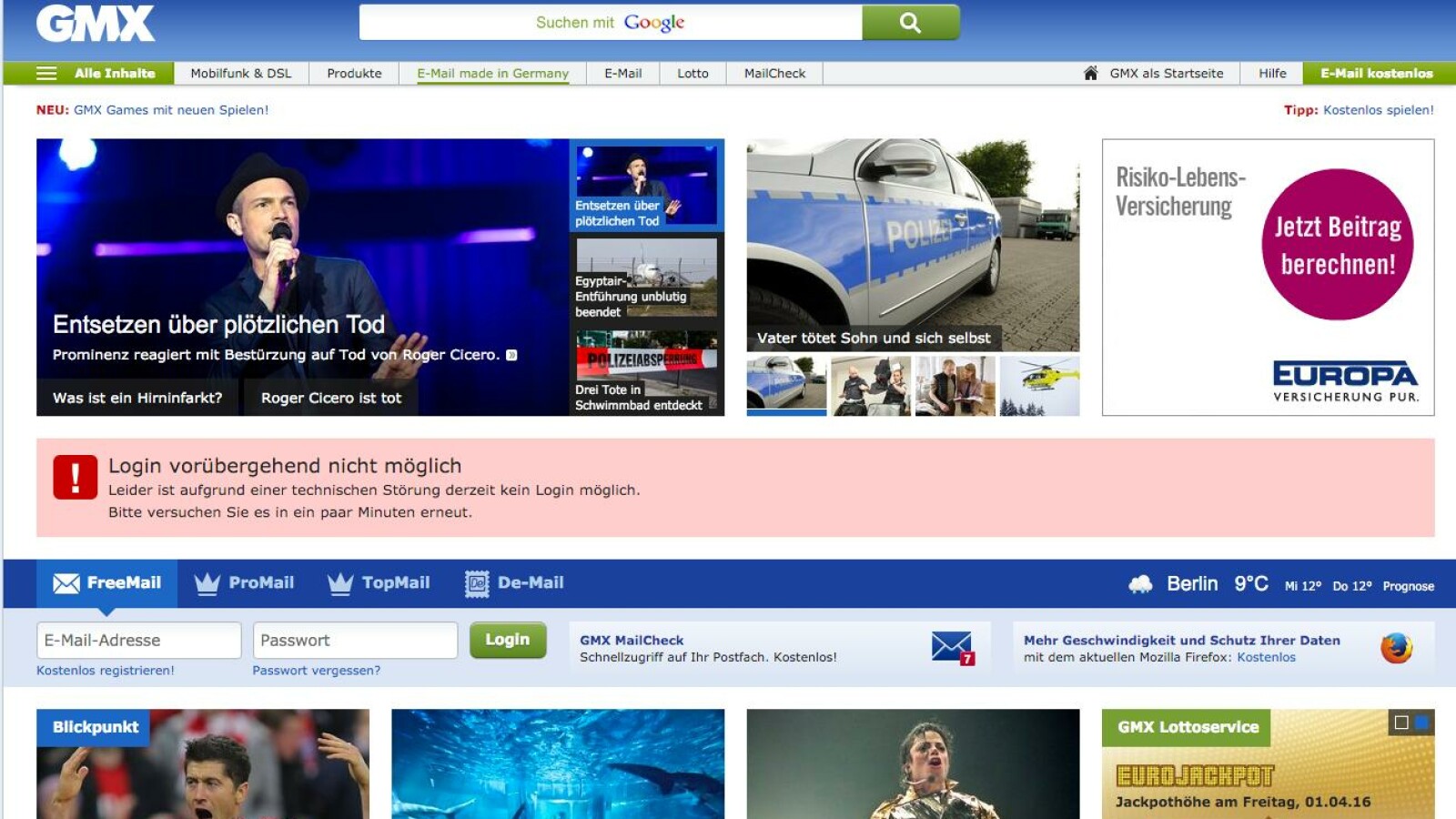The image size is (1456, 819).
Task: Click the E-Mail kostenlos button
Action: (x=1377, y=74)
